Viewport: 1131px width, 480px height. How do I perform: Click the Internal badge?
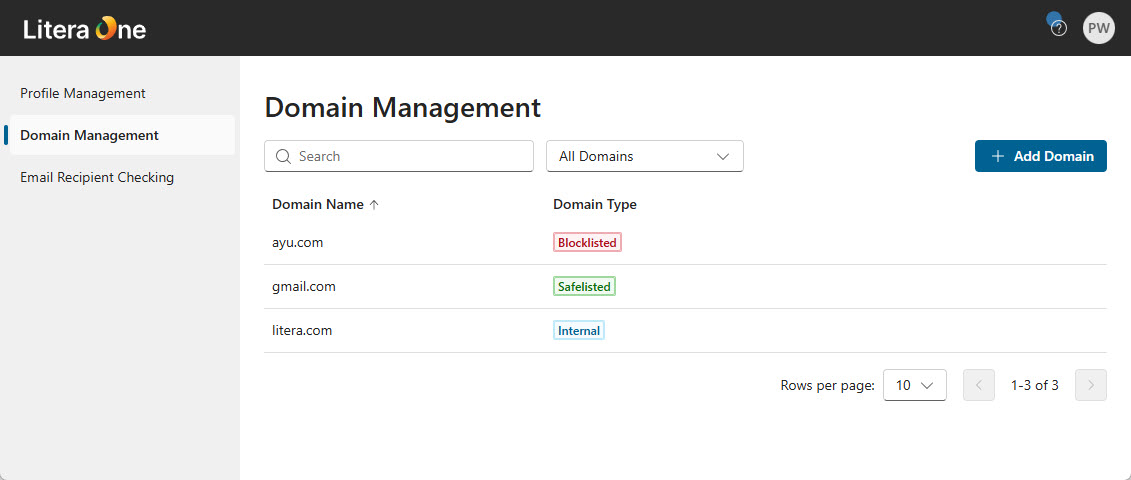[x=578, y=331]
